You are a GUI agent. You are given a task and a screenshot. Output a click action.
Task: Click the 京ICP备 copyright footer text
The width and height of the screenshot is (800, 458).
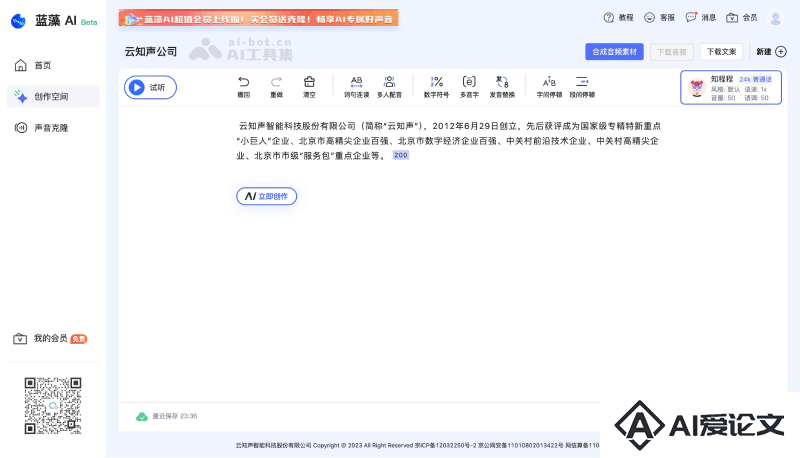click(417, 445)
